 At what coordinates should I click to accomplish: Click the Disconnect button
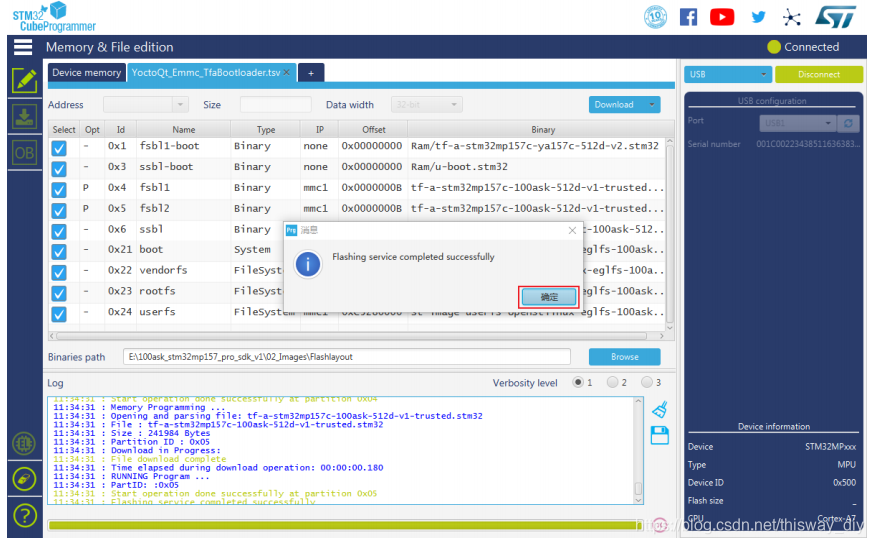[x=819, y=74]
